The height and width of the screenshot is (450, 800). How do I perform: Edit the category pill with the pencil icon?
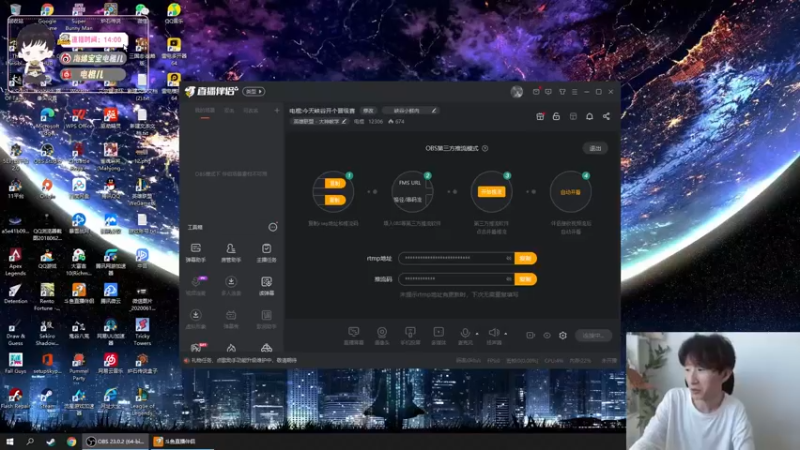click(411, 111)
